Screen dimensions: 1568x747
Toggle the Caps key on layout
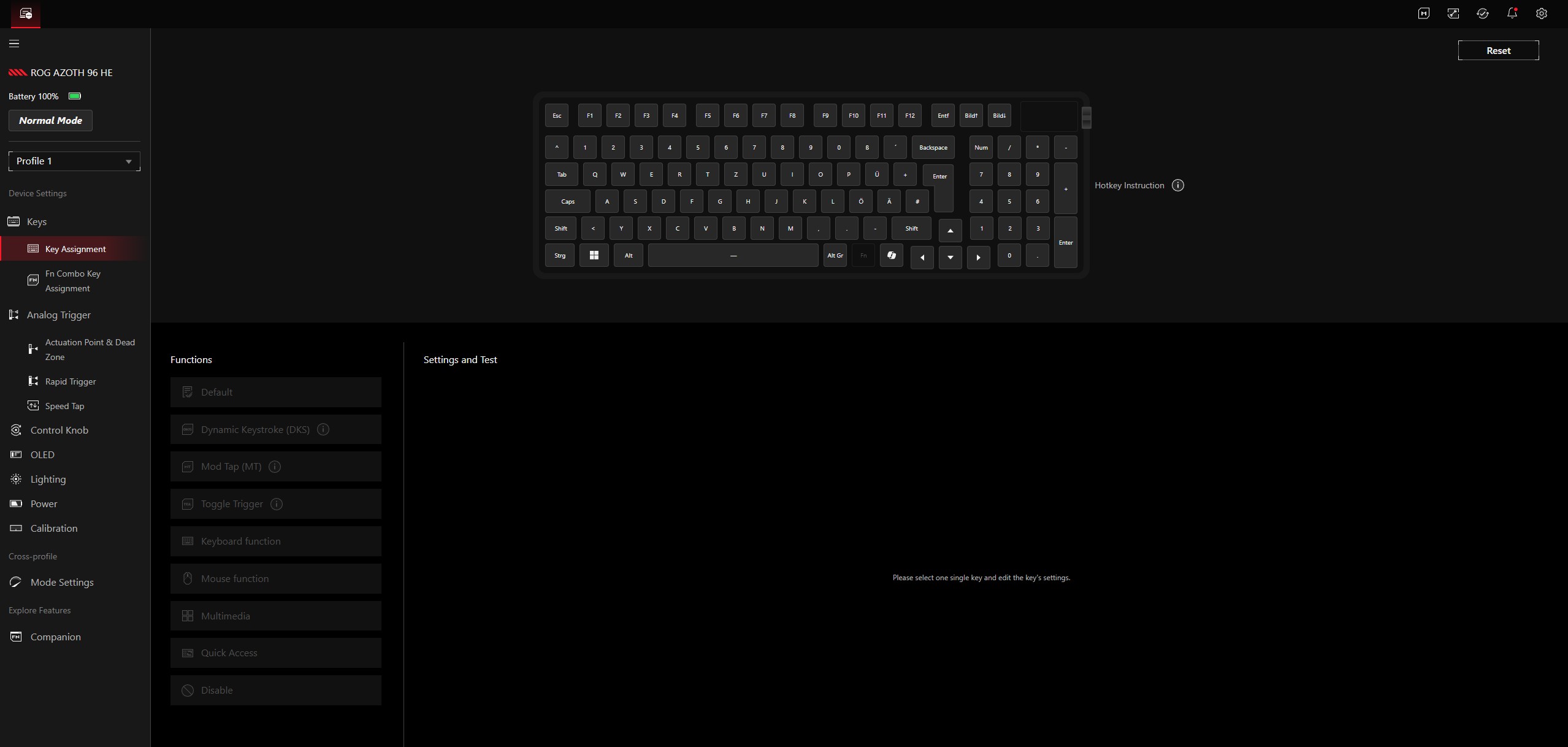(x=567, y=201)
